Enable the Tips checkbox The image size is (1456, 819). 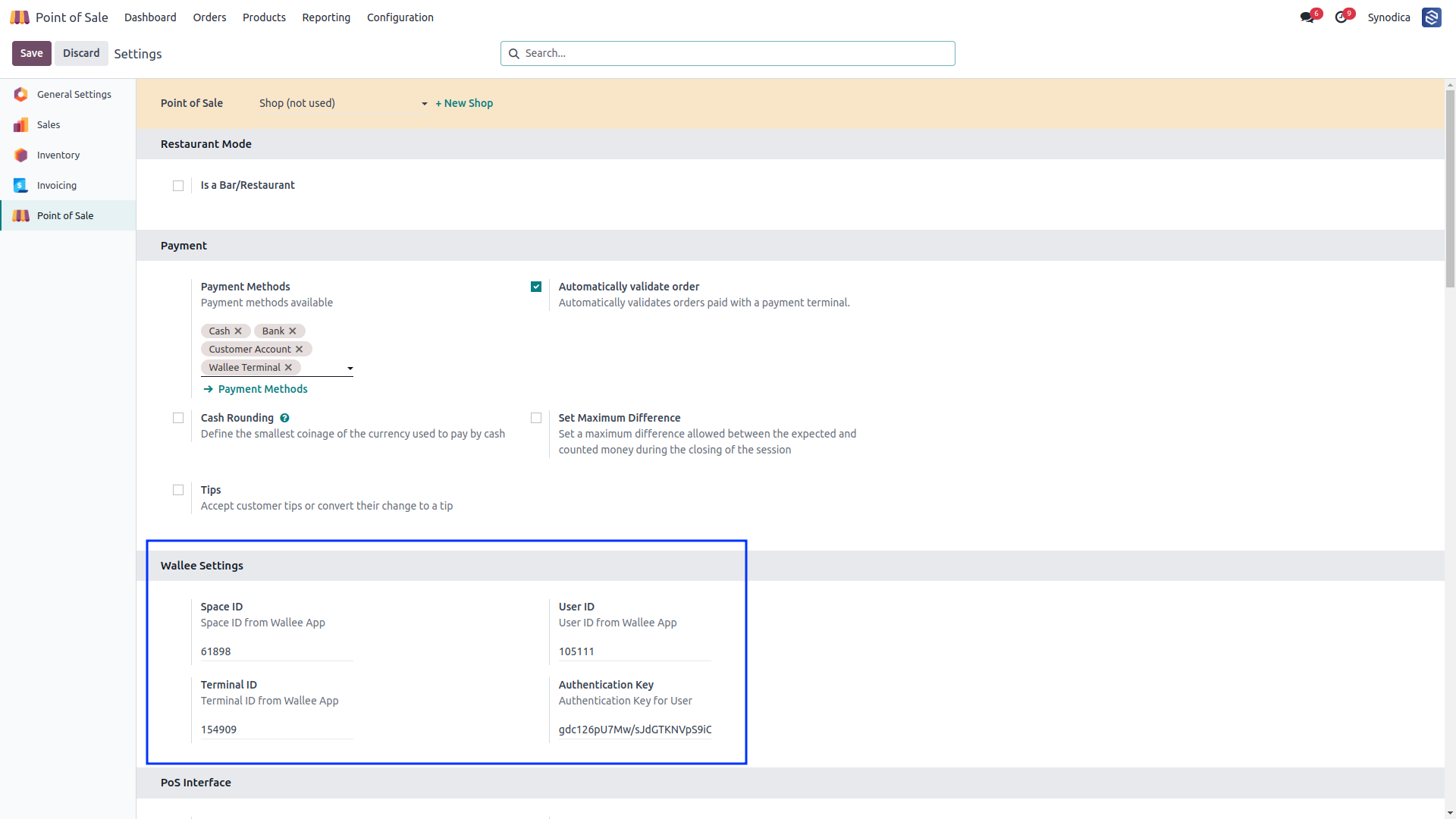tap(178, 490)
